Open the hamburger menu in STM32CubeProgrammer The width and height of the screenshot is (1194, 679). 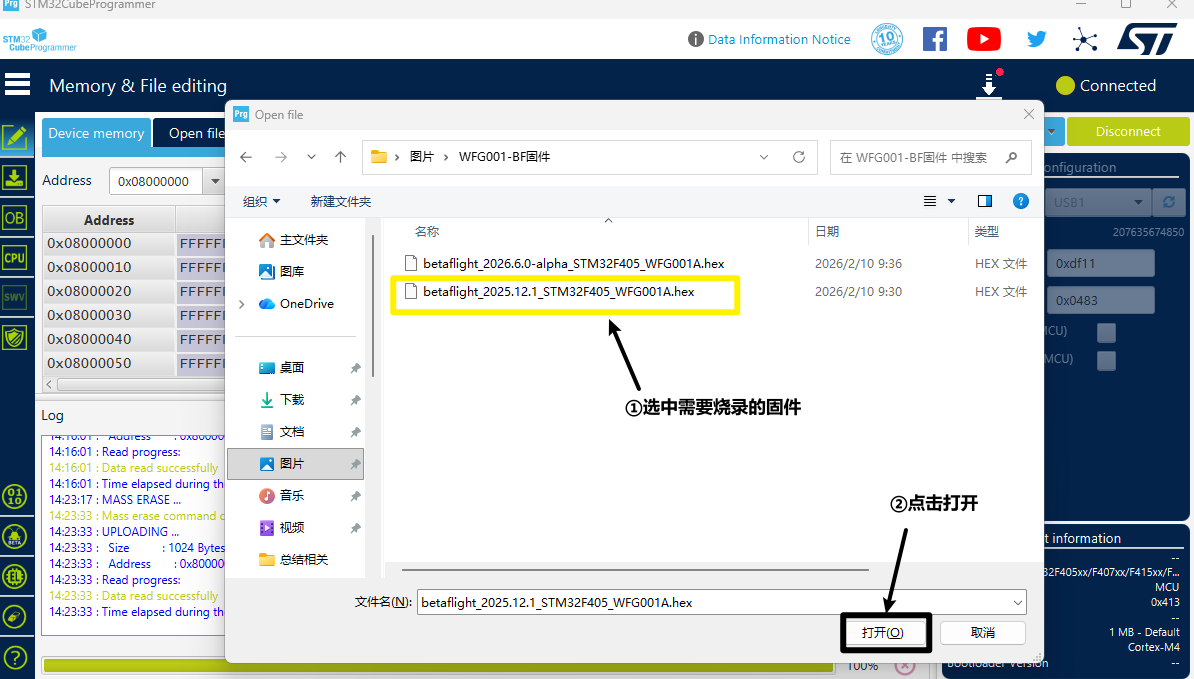tap(17, 85)
